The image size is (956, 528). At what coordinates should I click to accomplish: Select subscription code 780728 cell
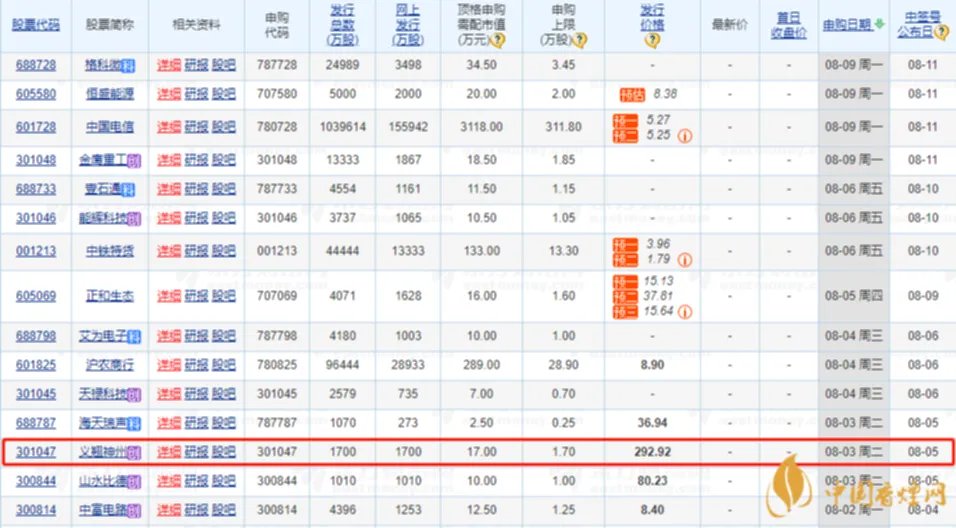pyautogui.click(x=277, y=127)
